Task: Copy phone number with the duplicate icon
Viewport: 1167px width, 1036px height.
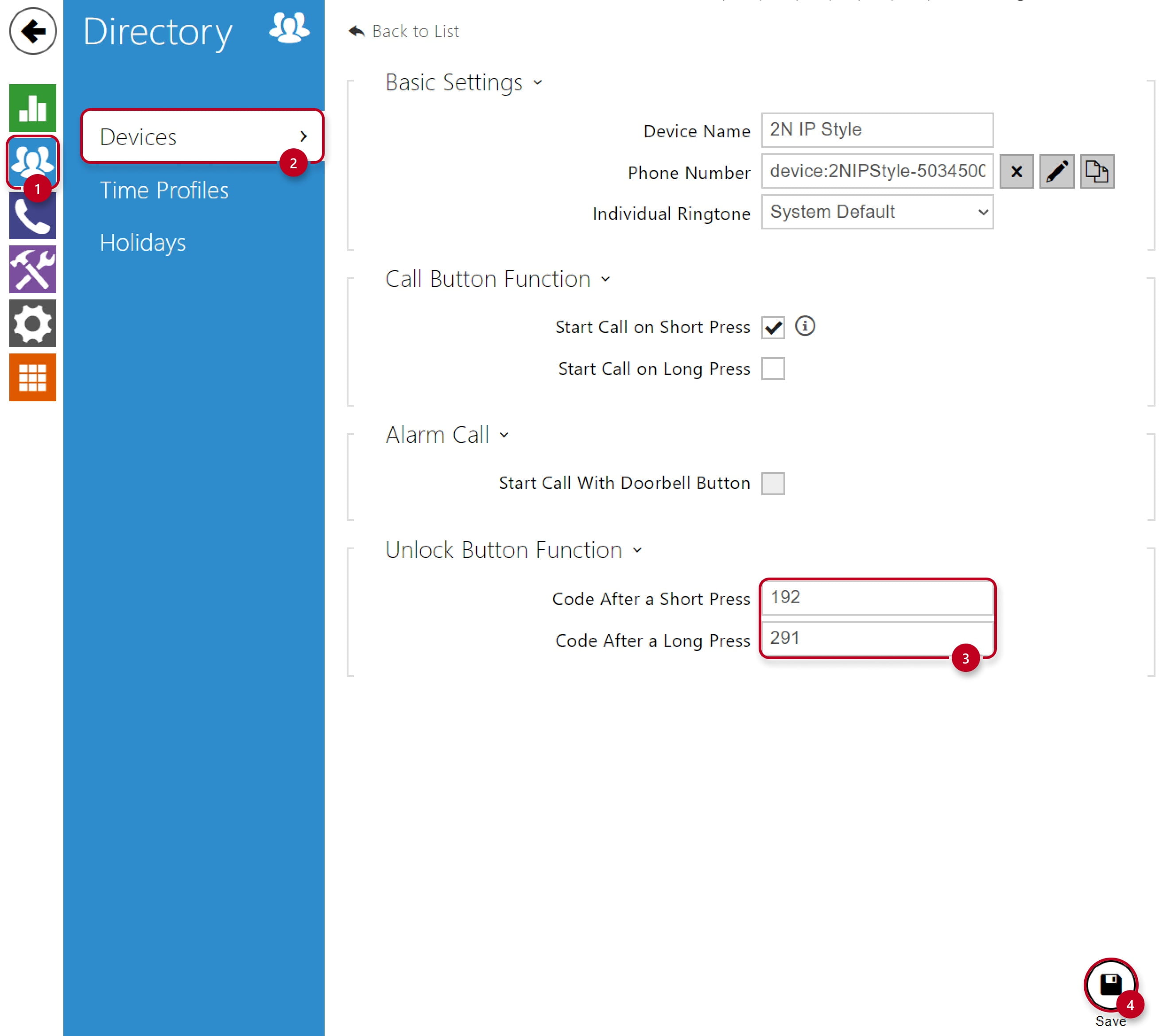Action: (1097, 171)
